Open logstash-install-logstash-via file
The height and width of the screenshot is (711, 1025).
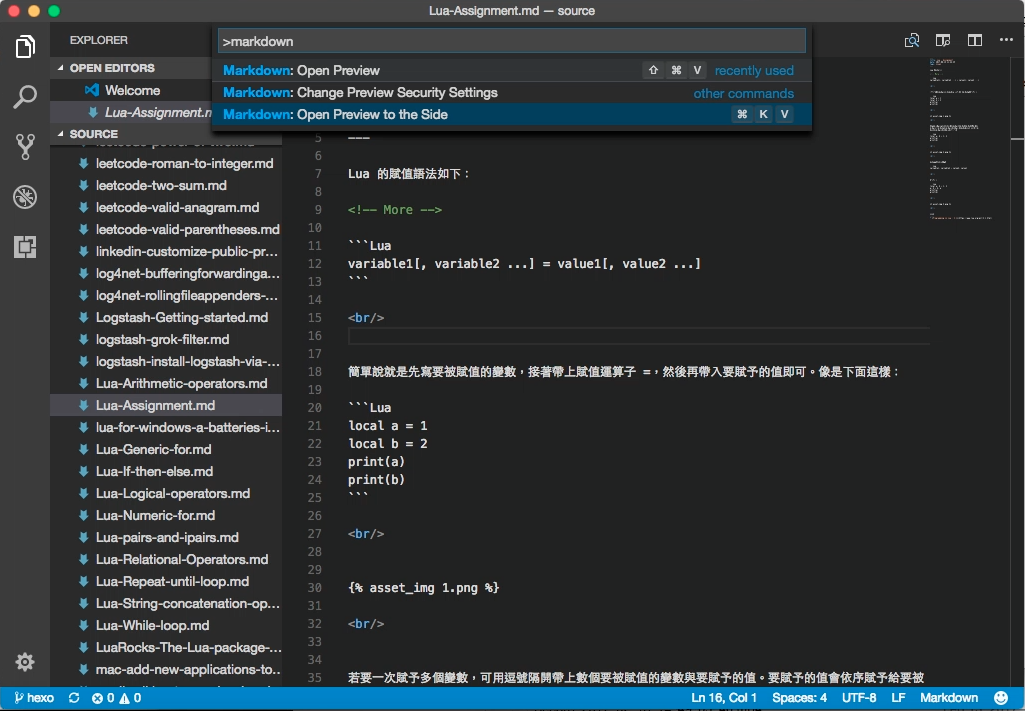[x=166, y=361]
